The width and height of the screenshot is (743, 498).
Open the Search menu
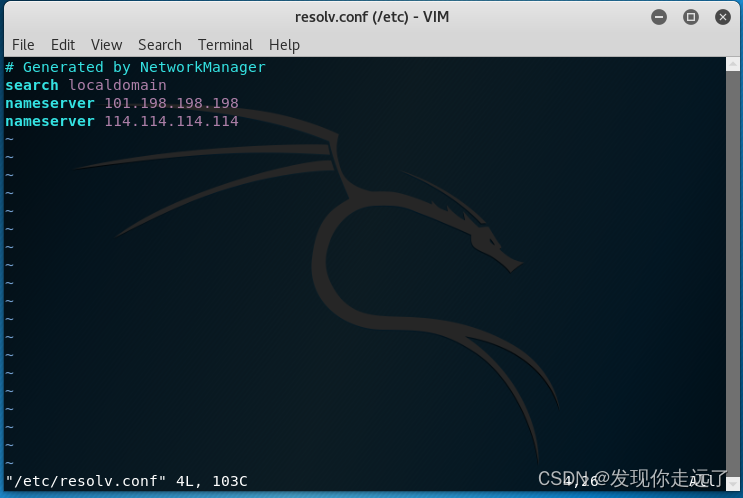[x=160, y=45]
